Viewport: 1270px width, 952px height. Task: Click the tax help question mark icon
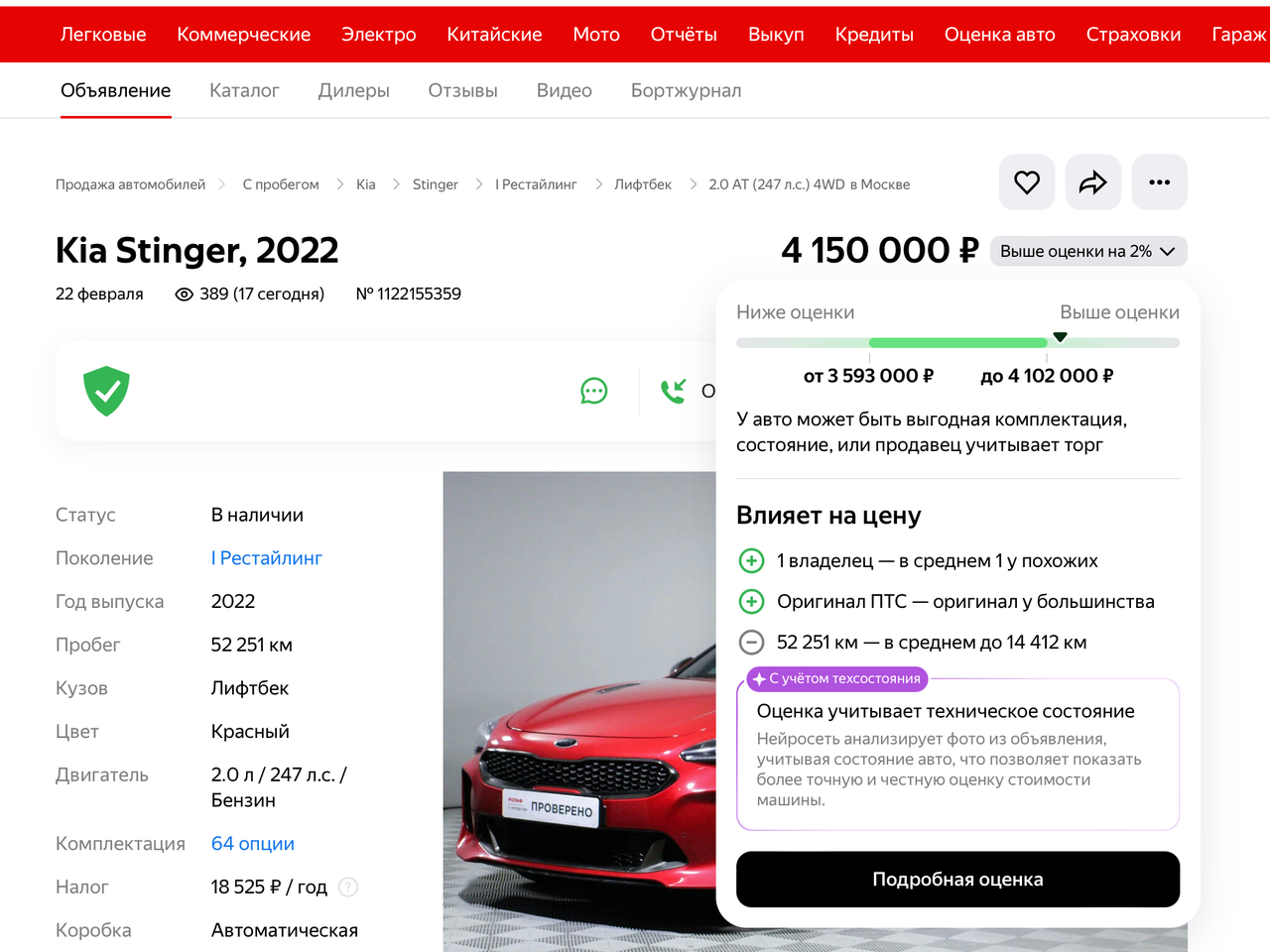348,888
